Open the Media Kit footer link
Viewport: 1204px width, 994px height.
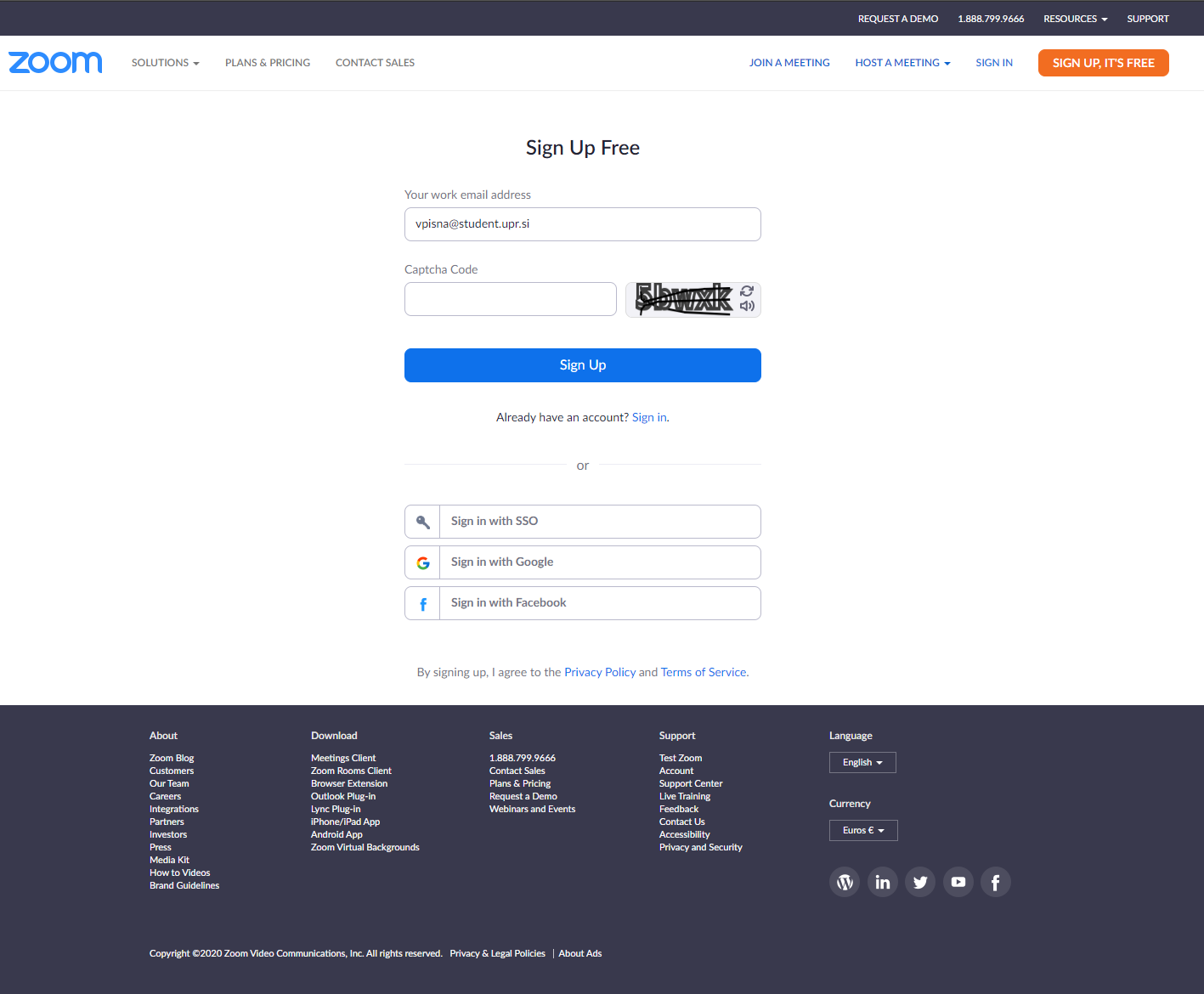169,860
